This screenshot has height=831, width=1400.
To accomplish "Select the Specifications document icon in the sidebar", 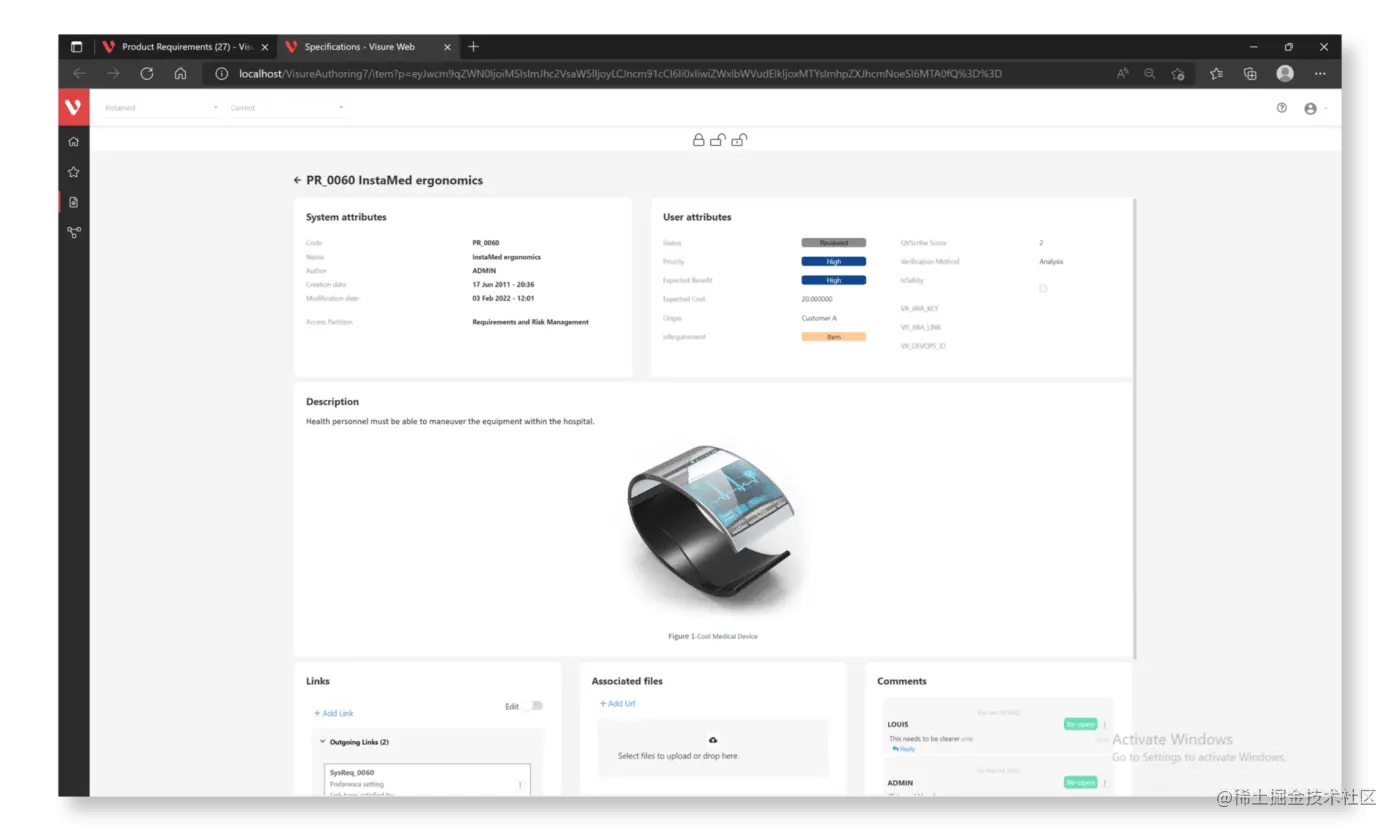I will point(73,202).
